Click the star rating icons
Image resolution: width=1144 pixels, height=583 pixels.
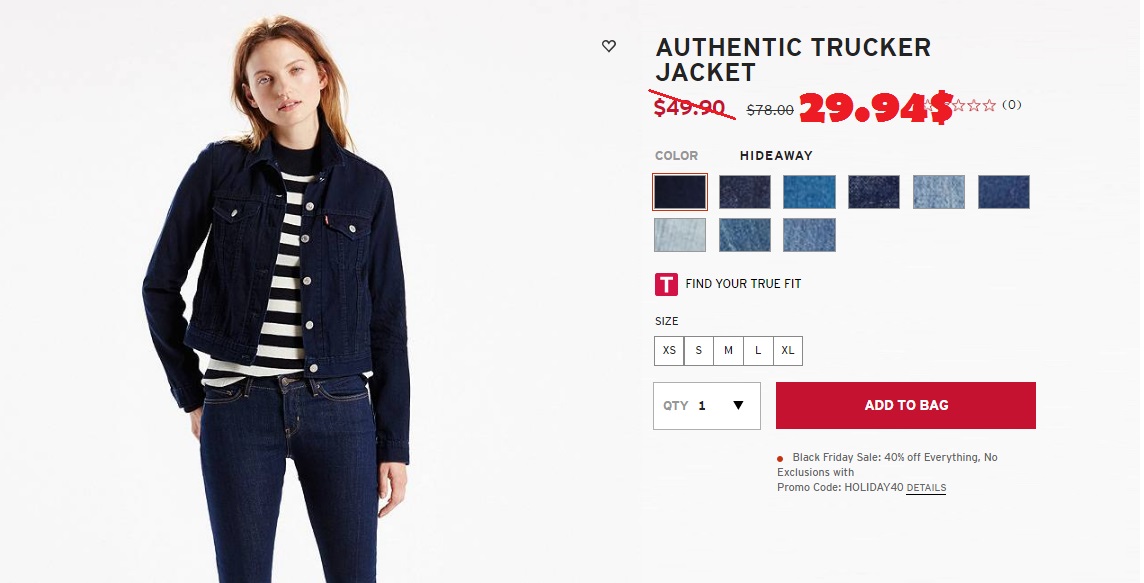pyautogui.click(x=962, y=106)
